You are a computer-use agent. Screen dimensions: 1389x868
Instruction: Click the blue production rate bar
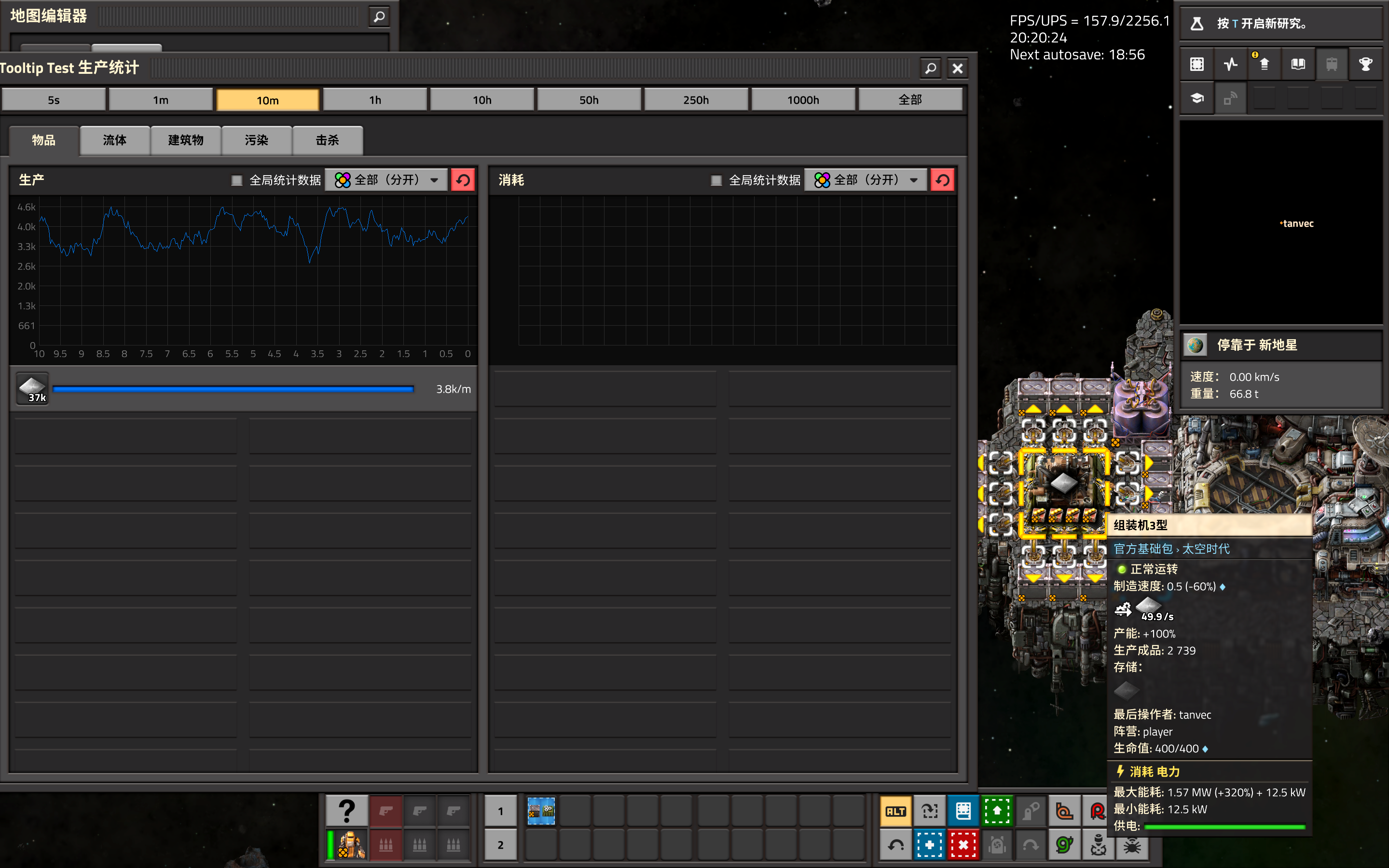tap(233, 389)
